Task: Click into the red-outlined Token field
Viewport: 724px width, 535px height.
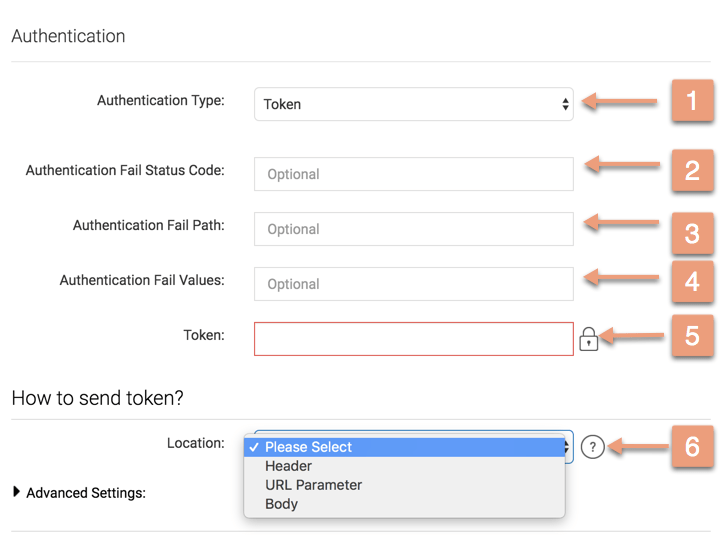Action: [413, 339]
